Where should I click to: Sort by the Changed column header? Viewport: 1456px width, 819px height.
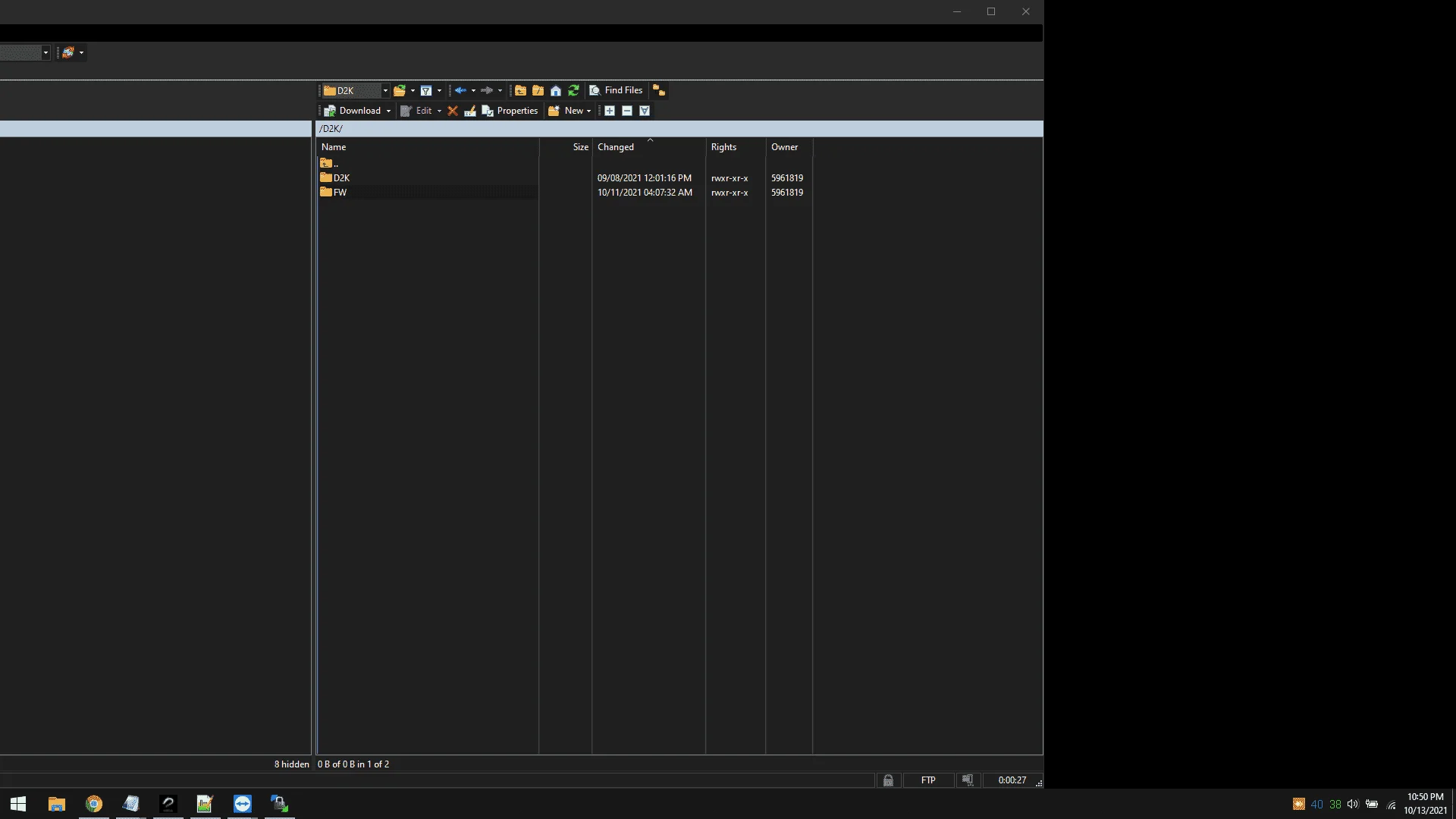[648, 147]
